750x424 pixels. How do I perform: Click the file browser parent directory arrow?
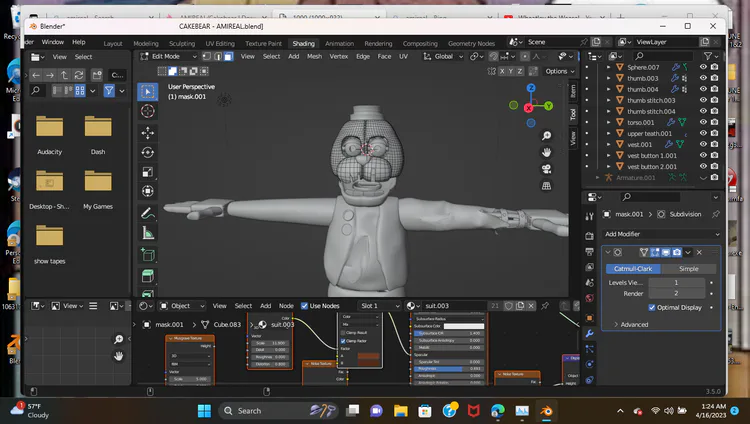click(x=64, y=75)
